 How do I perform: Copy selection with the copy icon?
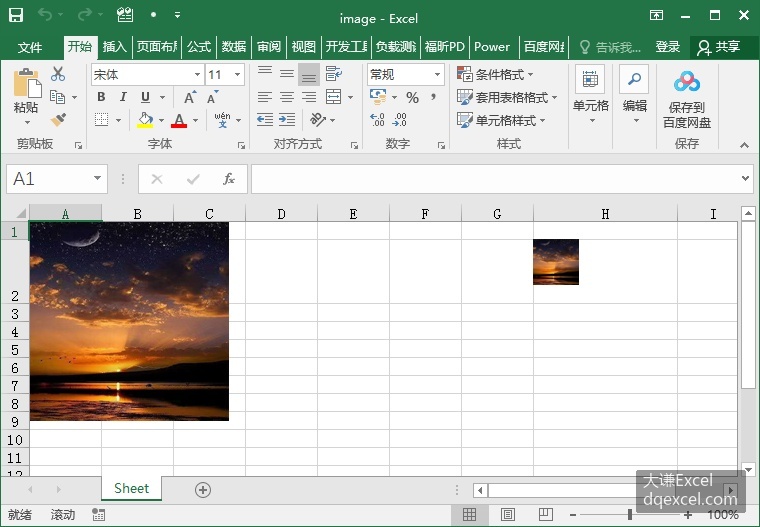coord(58,97)
